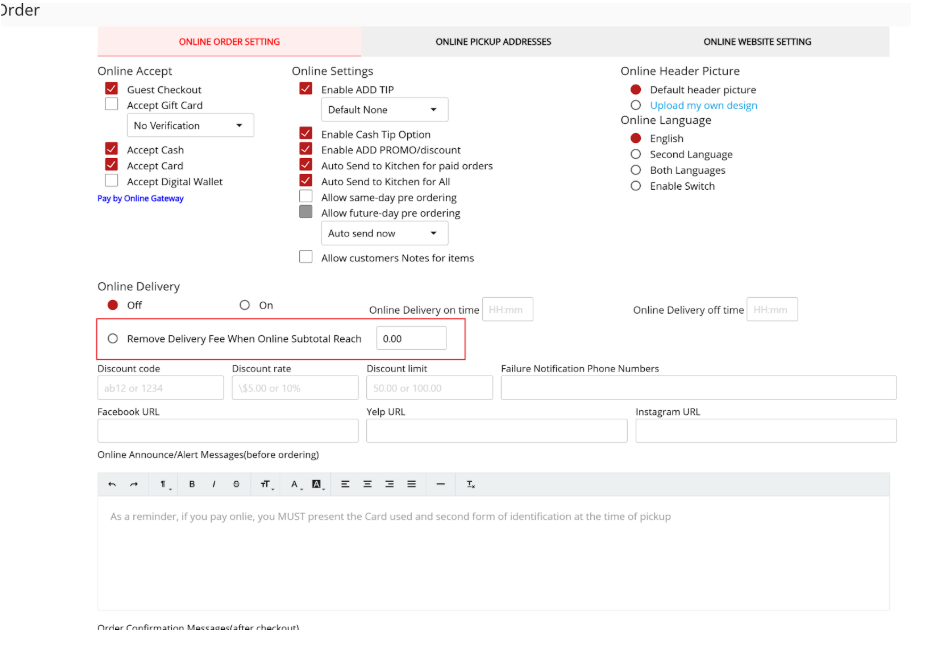The image size is (939, 670).
Task: Click the Discount code field
Action: click(160, 388)
